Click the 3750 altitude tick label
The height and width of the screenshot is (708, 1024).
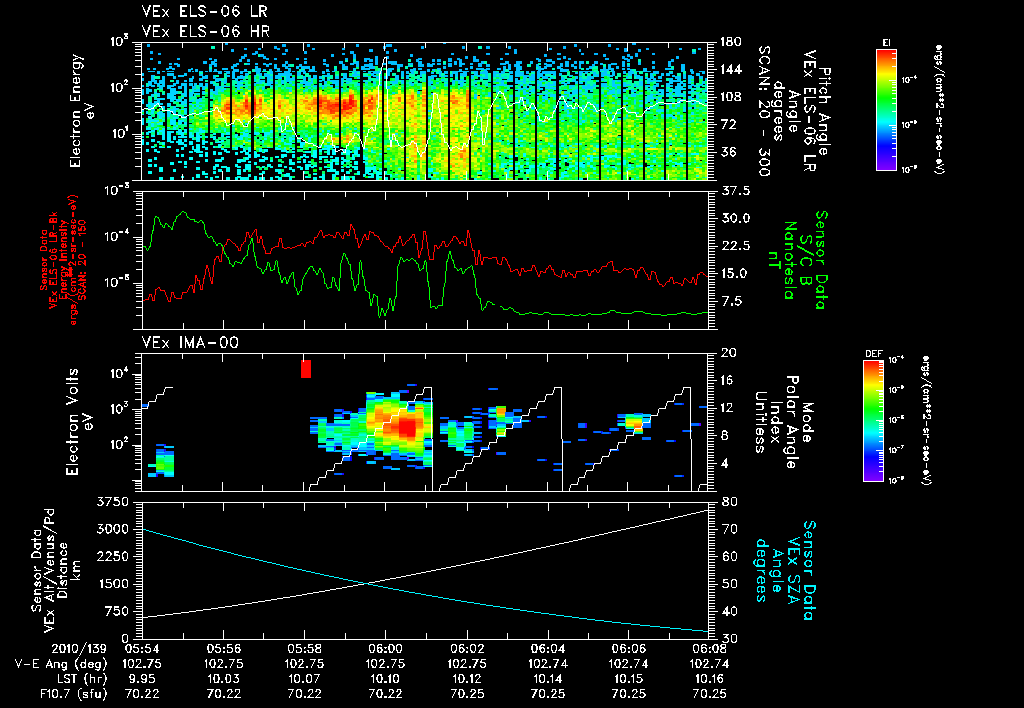112,502
